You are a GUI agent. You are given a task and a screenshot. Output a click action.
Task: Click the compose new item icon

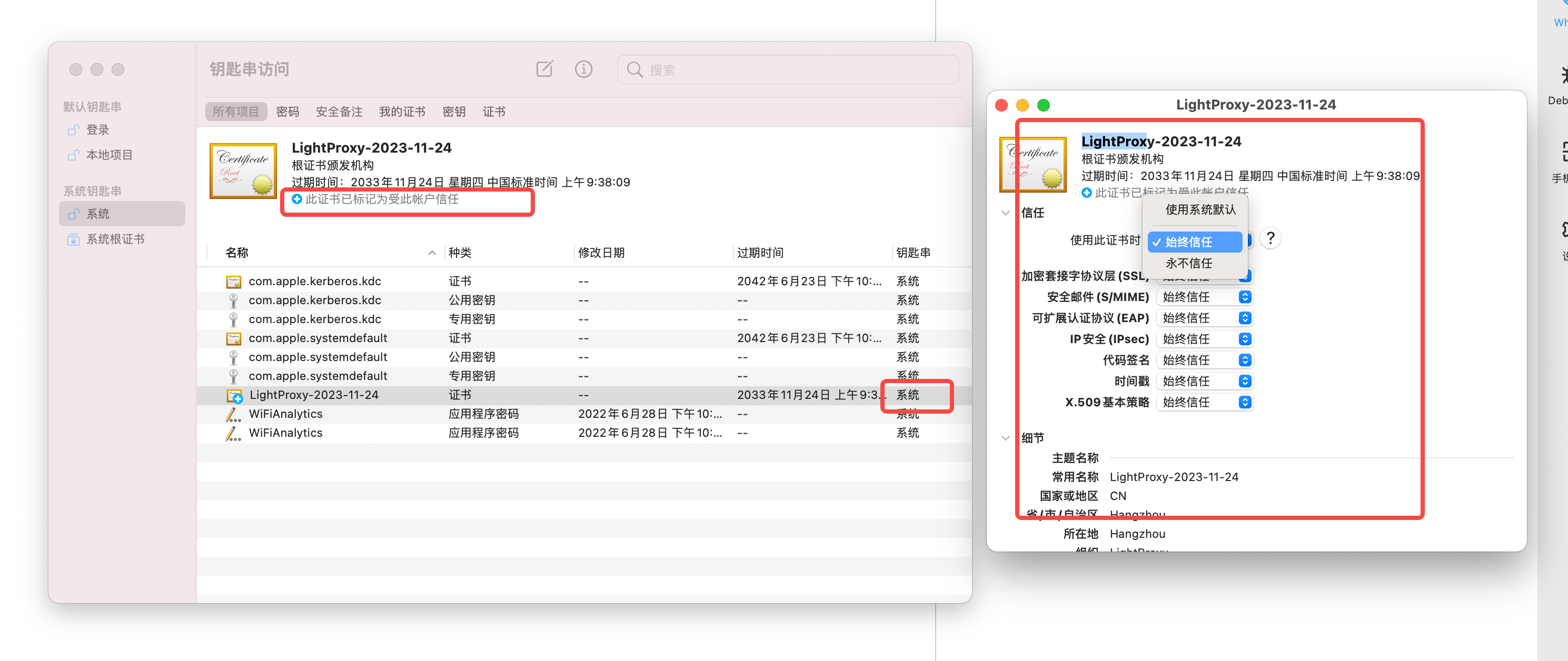(544, 69)
